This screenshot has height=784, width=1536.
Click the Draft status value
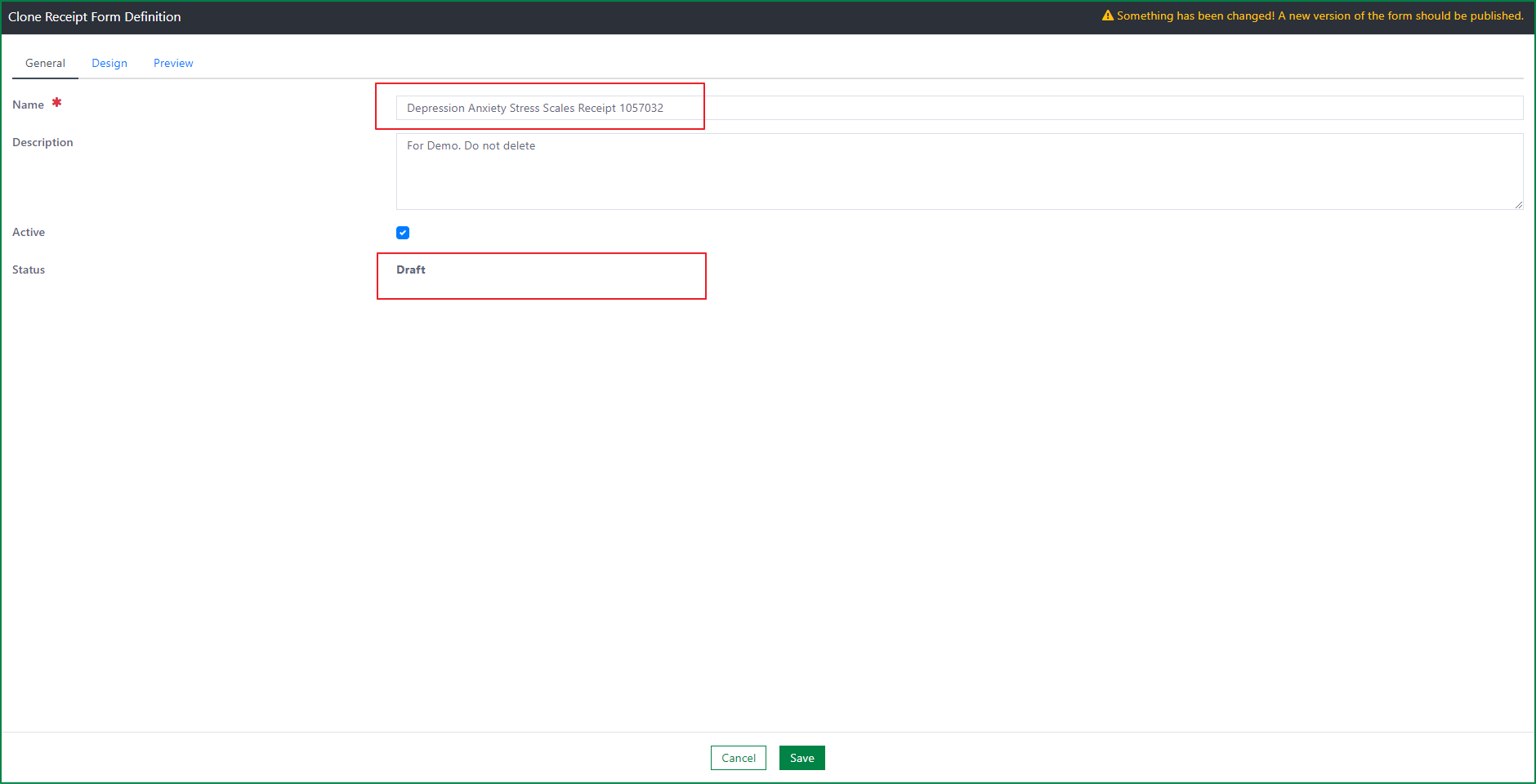[411, 269]
